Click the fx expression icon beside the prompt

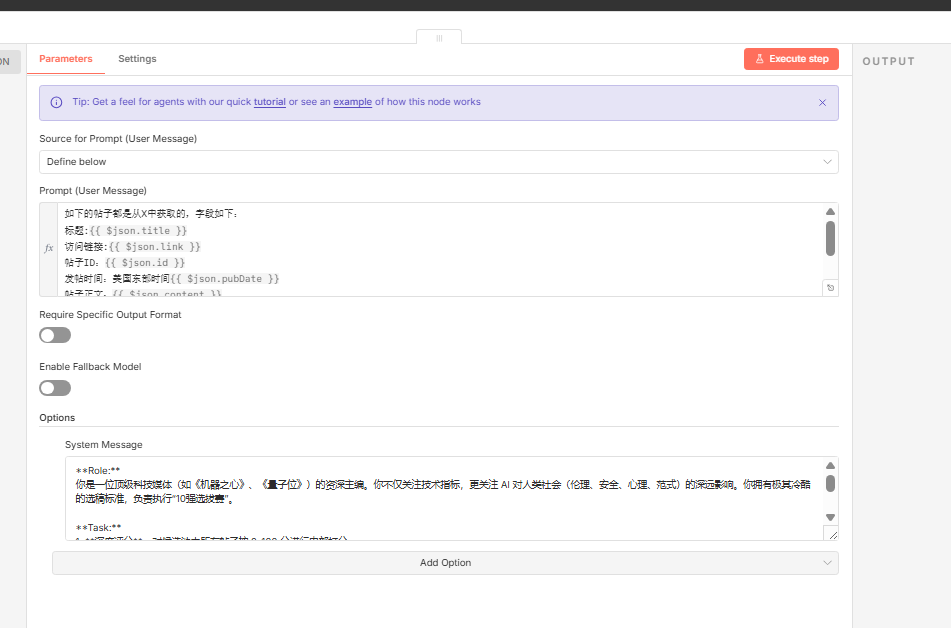click(x=49, y=248)
